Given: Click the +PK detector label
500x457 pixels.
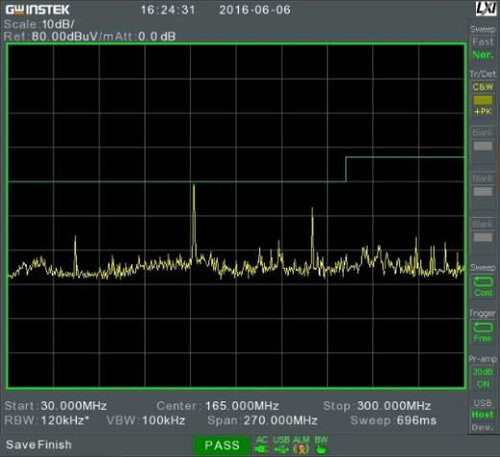Looking at the screenshot, I should point(483,112).
